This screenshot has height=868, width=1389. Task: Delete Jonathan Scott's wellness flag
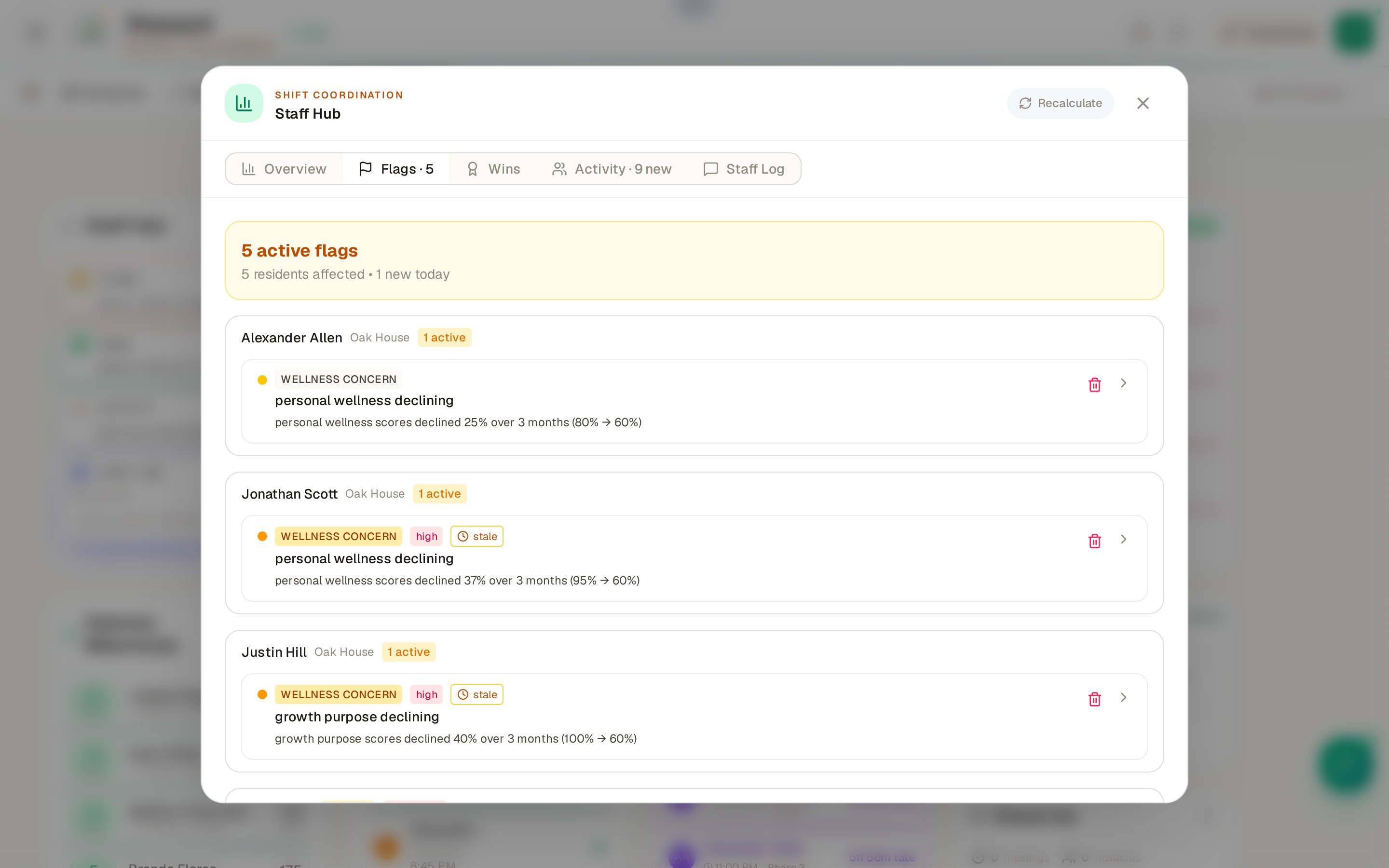pyautogui.click(x=1094, y=541)
